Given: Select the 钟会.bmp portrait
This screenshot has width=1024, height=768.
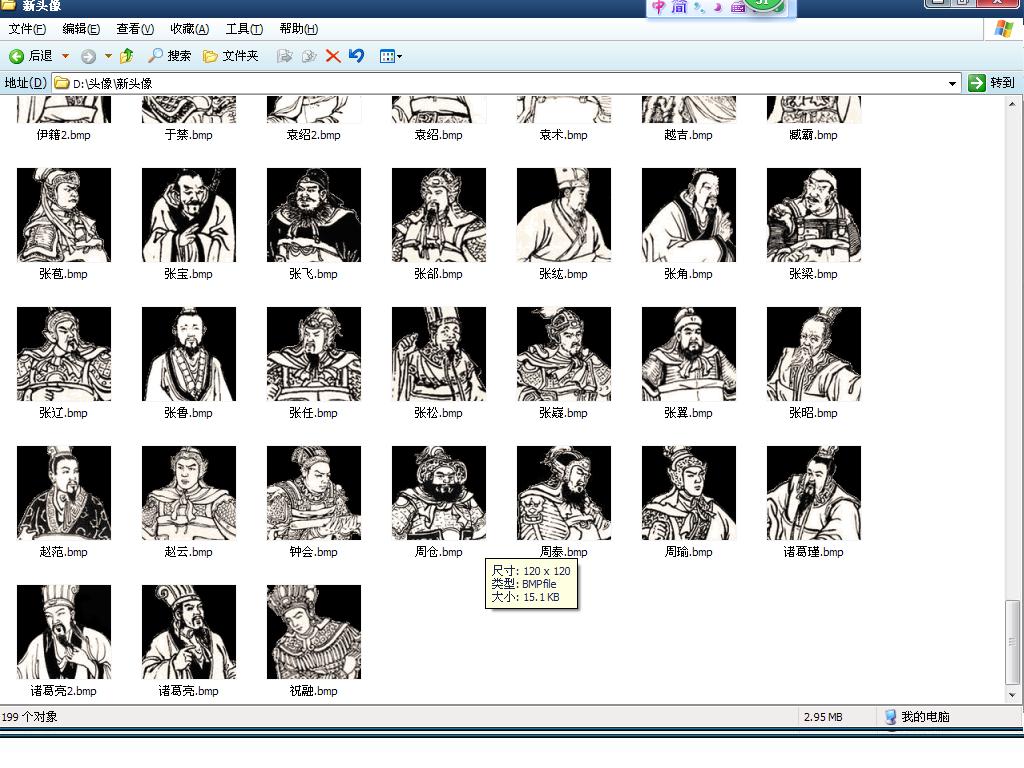Looking at the screenshot, I should [x=314, y=493].
